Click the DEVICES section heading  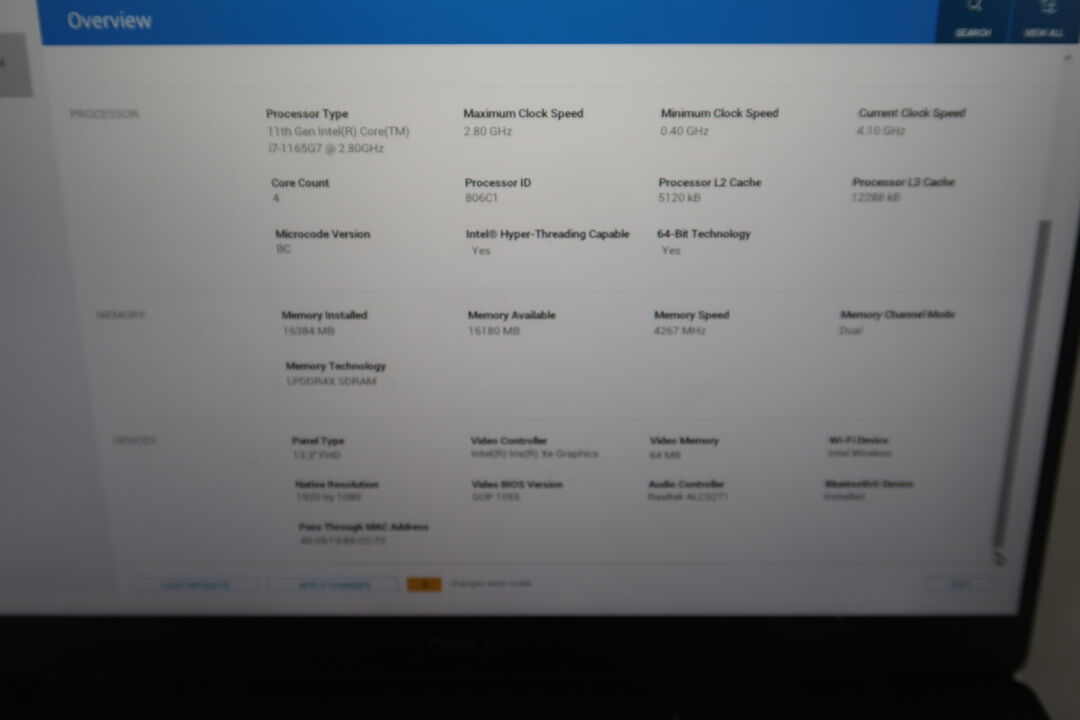tap(134, 440)
